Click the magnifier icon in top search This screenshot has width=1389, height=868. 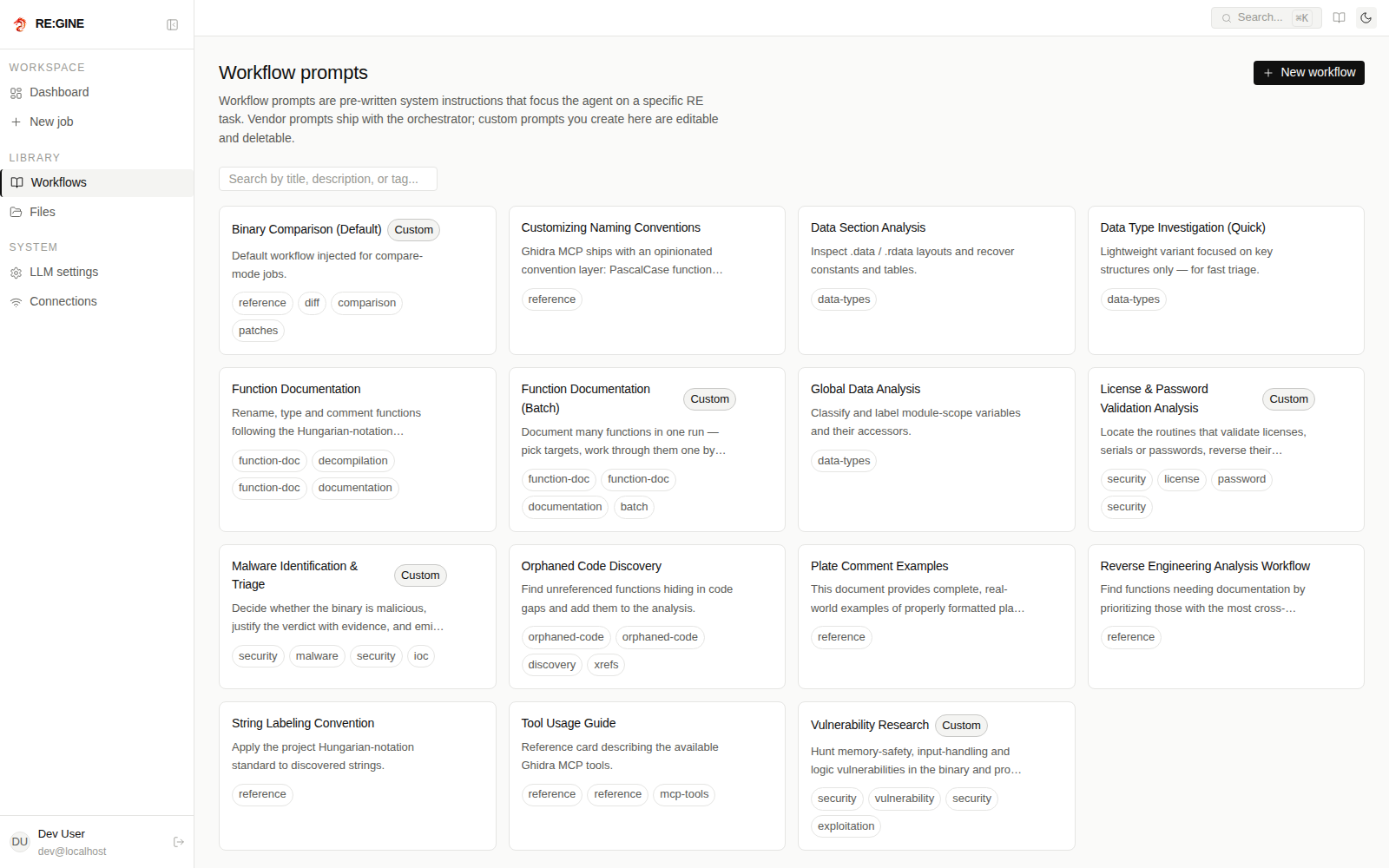[x=1227, y=18]
